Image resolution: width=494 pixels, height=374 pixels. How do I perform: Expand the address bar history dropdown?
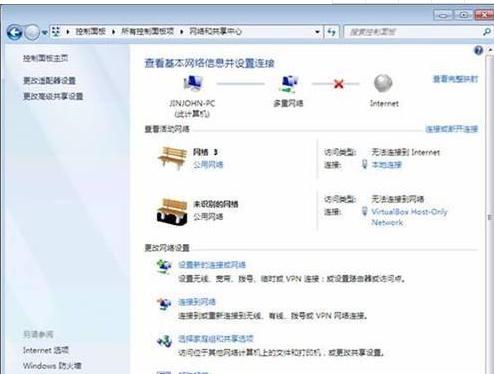tap(317, 32)
